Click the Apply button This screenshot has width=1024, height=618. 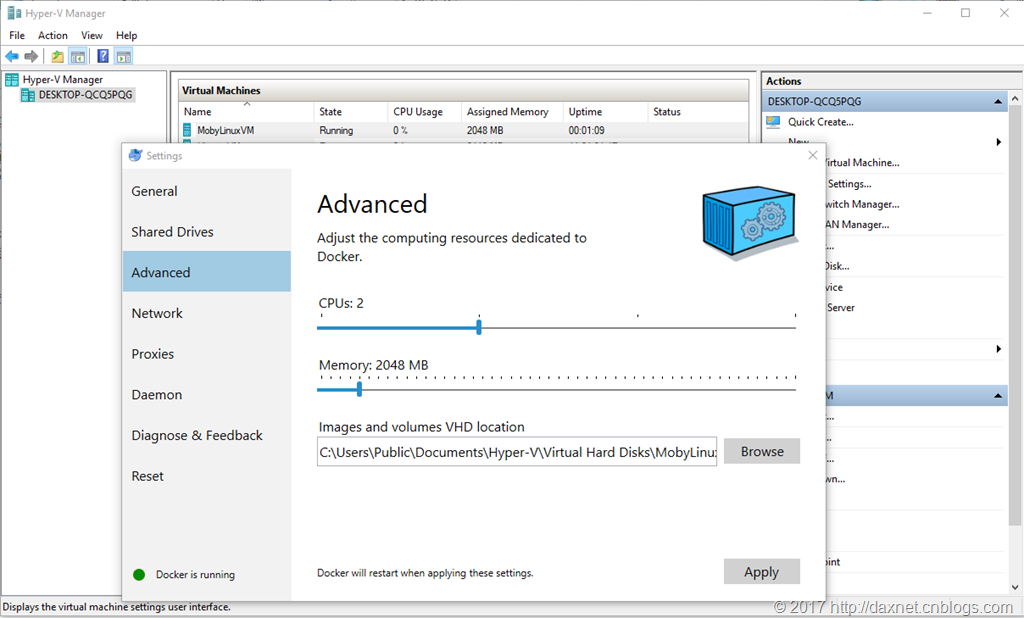coord(761,572)
